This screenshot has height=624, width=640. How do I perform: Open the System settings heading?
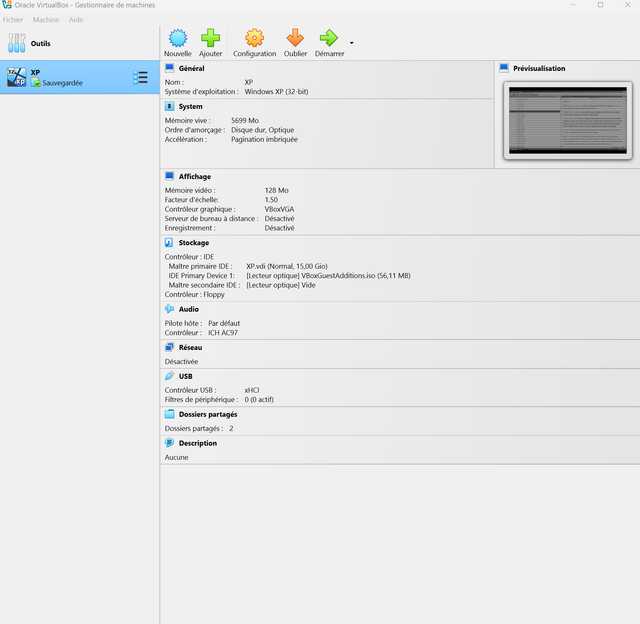point(191,107)
